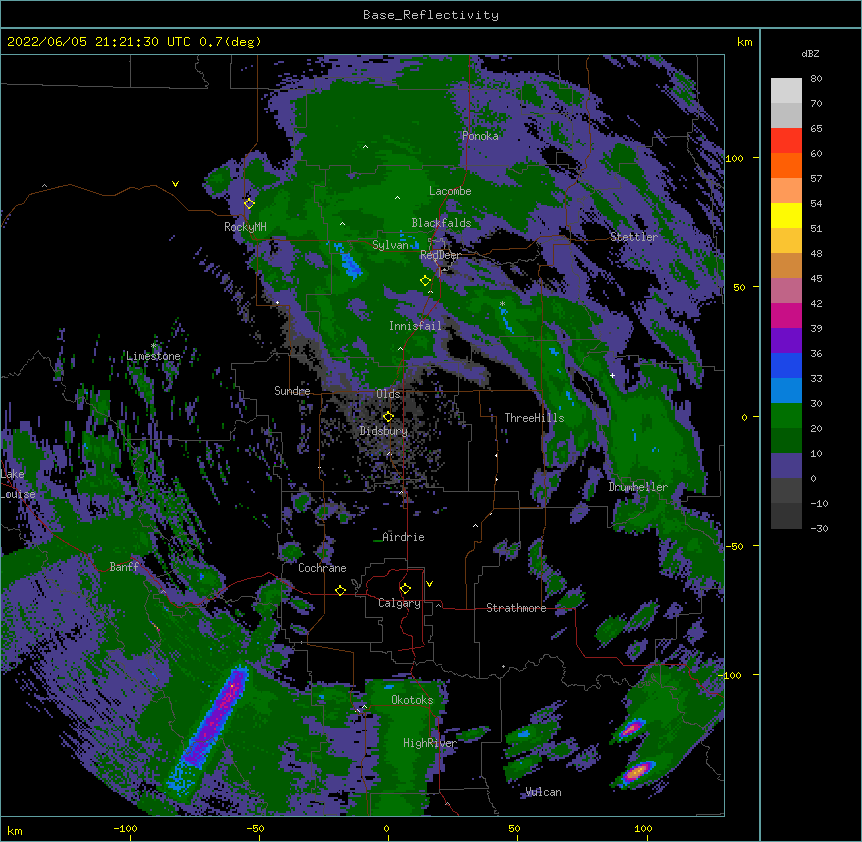Viewport: 862px width, 842px height.
Task: Click the Stettler city label
Action: pyautogui.click(x=634, y=237)
